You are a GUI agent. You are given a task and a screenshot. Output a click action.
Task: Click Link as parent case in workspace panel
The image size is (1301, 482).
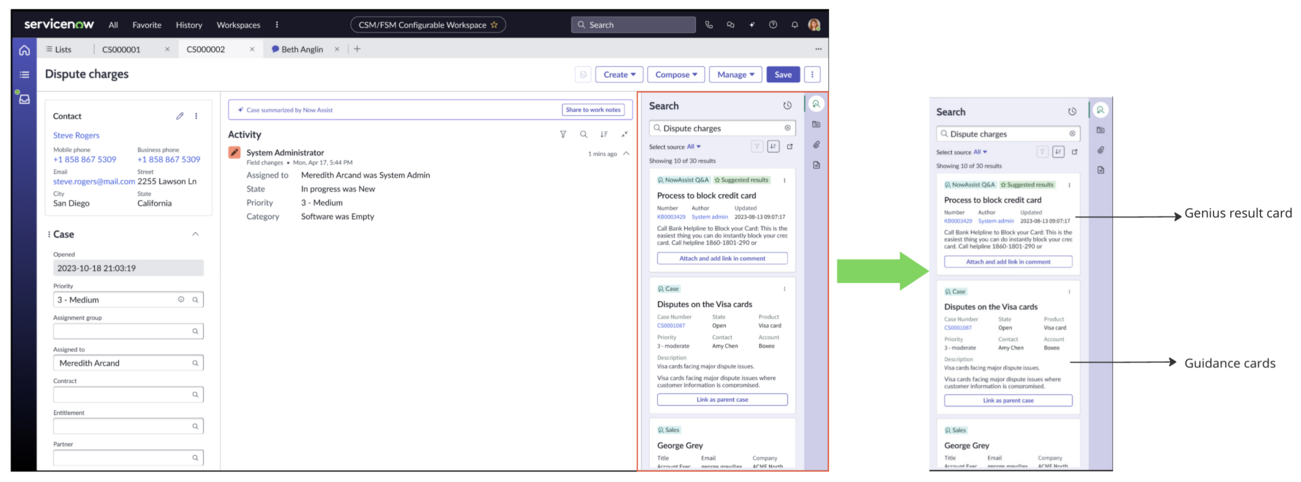pyautogui.click(x=722, y=400)
